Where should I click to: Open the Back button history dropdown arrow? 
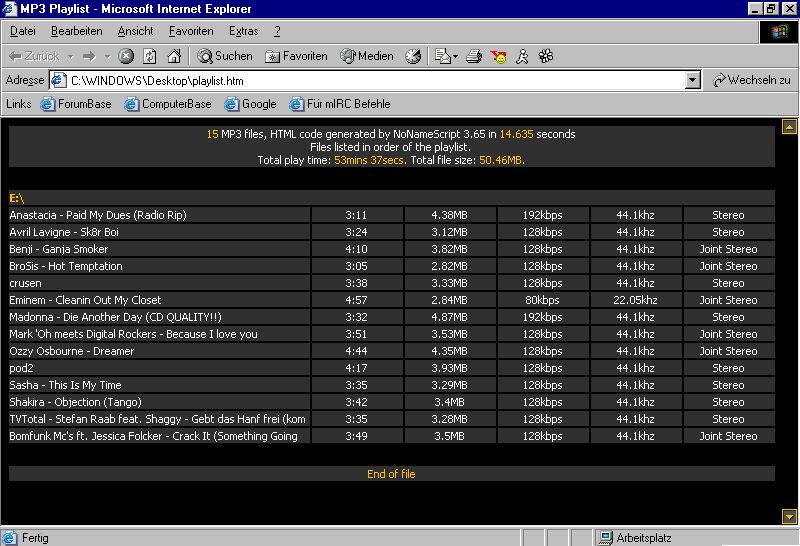pyautogui.click(x=71, y=56)
